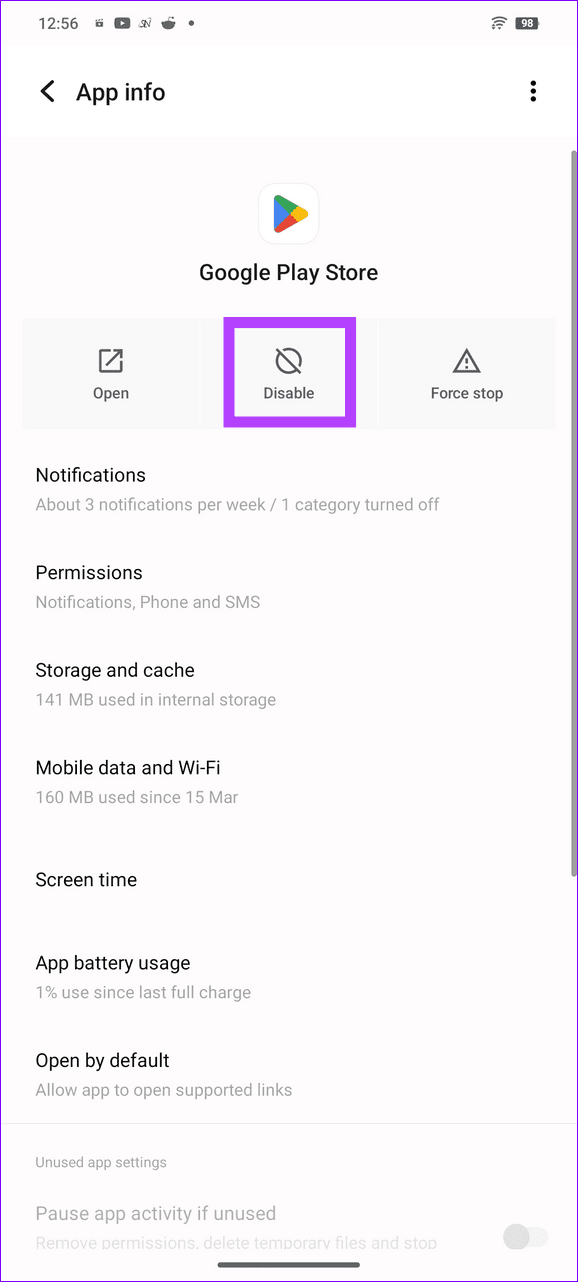578x1282 pixels.
Task: Tap the Wi-Fi icon in the status bar
Action: (x=497, y=22)
